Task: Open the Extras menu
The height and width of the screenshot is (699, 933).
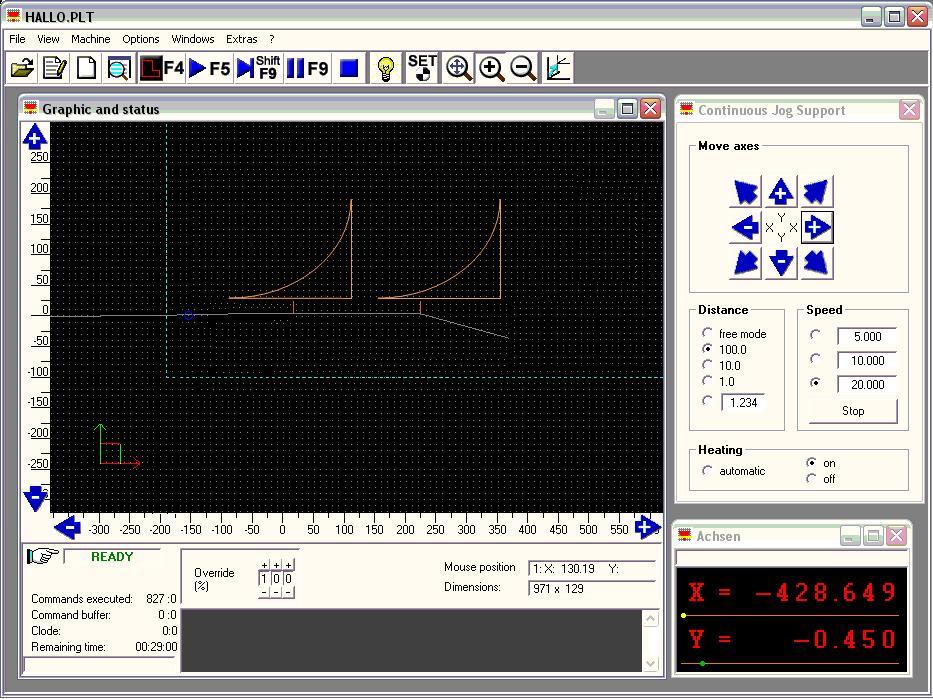Action: pyautogui.click(x=241, y=39)
